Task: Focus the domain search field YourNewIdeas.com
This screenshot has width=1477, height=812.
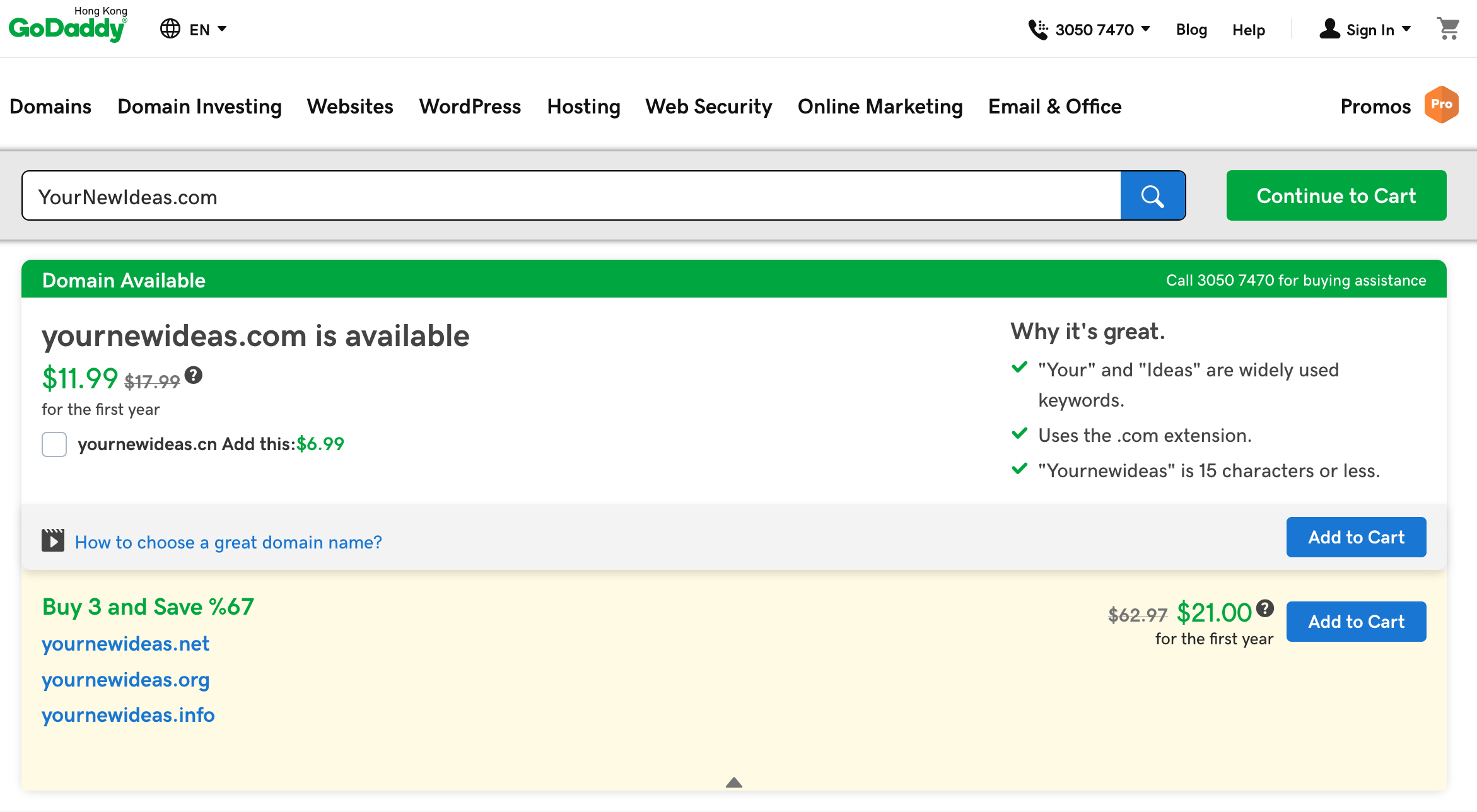Action: point(571,195)
